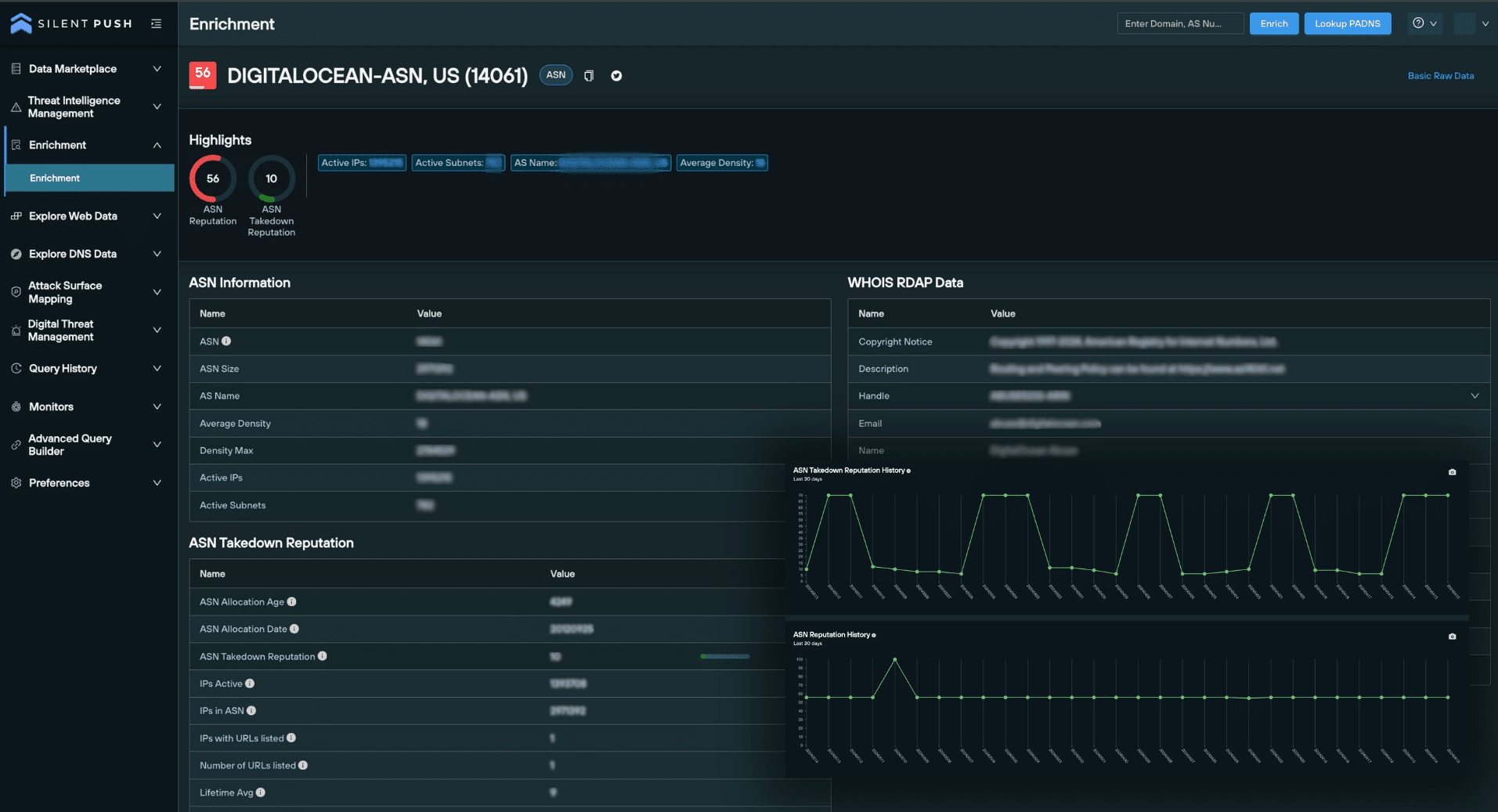The height and width of the screenshot is (812, 1498).
Task: Click the info icon beside ASN Takedown Reputation row
Action: (x=322, y=656)
